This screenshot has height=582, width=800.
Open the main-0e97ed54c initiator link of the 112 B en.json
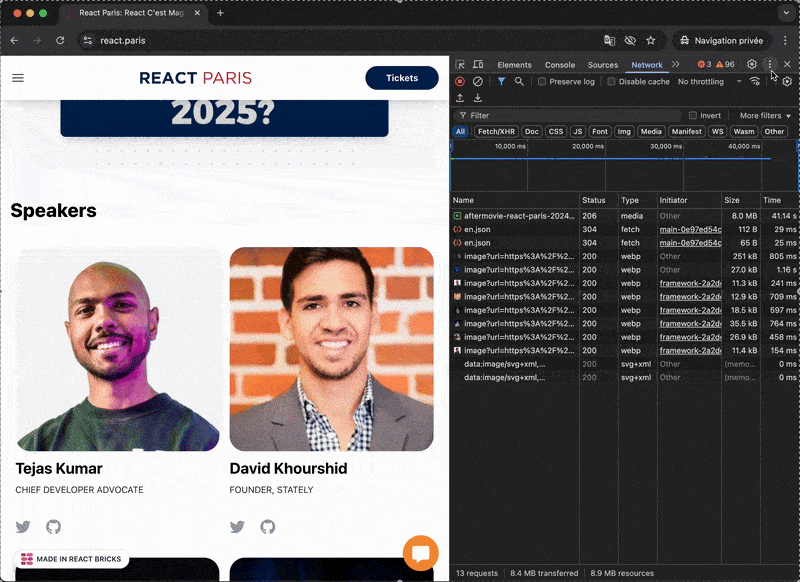(x=690, y=230)
